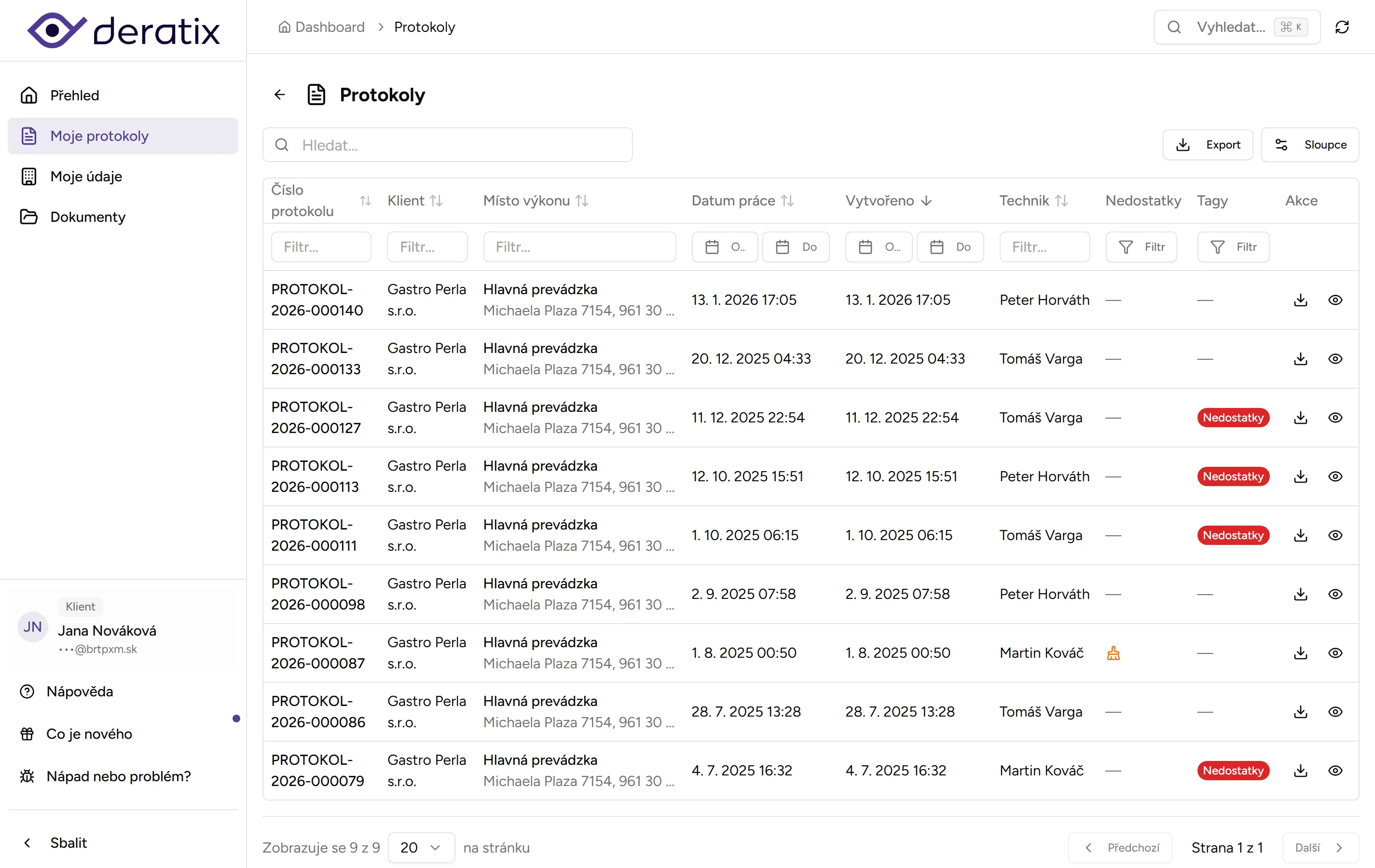The image size is (1375, 868).
Task: Click the Hledat search field
Action: point(447,145)
